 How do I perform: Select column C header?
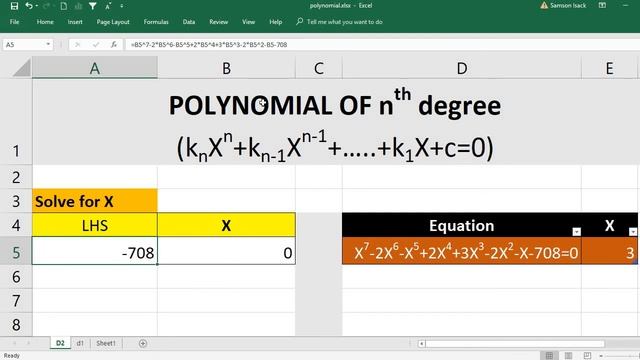[319, 68]
